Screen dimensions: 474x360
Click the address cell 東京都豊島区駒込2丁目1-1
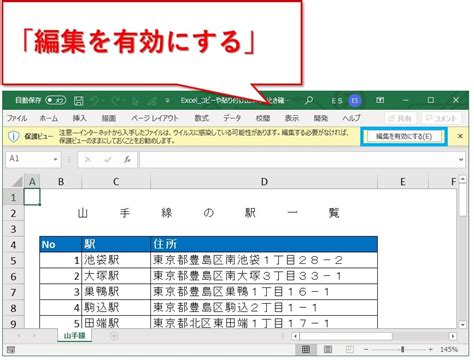pos(264,308)
